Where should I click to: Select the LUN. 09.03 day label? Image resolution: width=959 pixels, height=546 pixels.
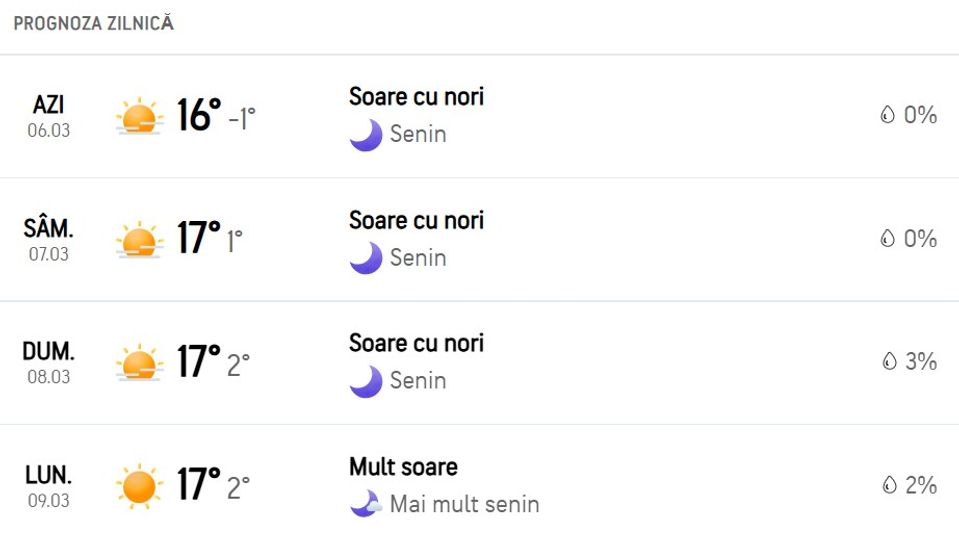pyautogui.click(x=48, y=487)
